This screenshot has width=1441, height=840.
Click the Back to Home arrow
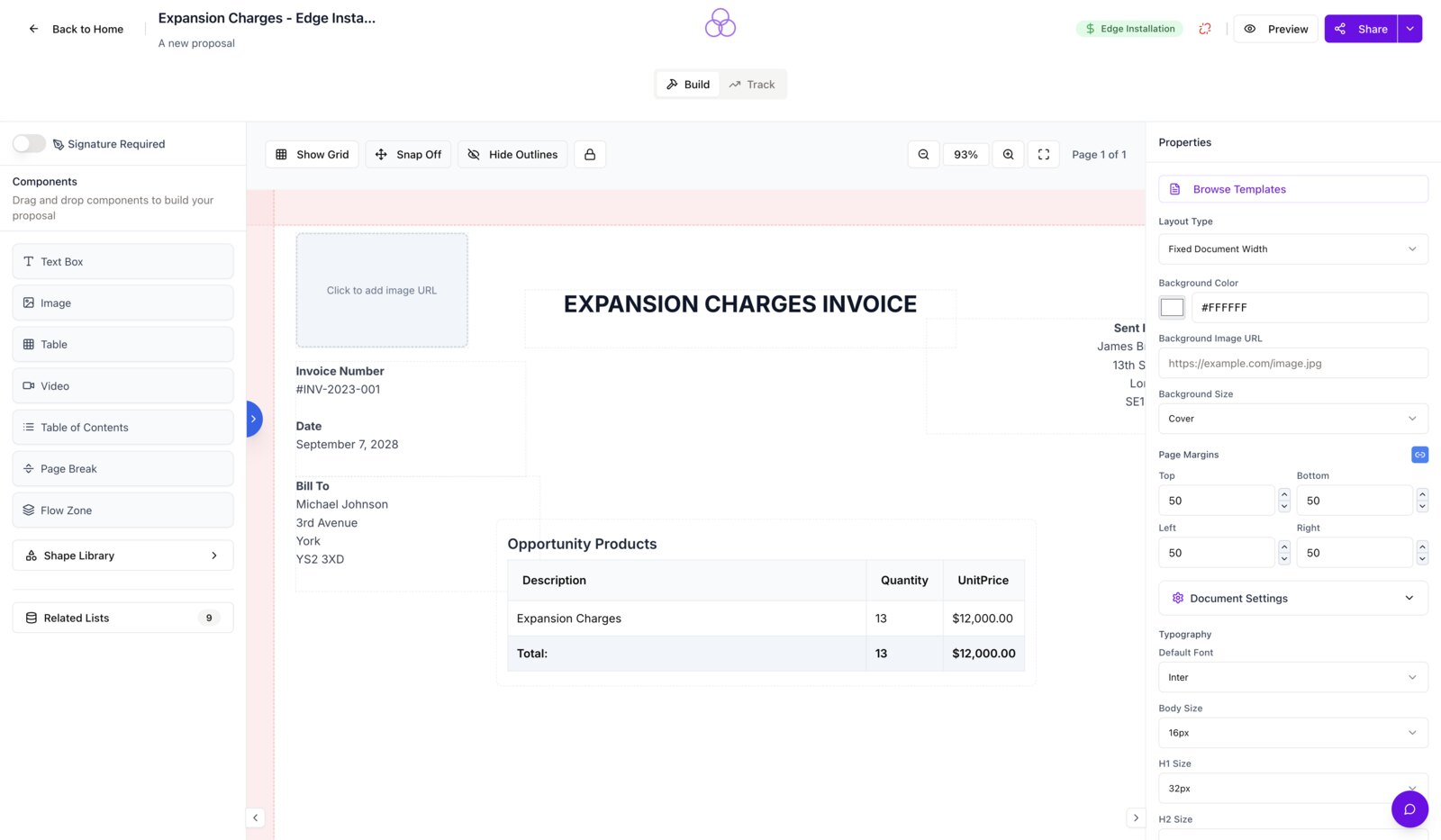coord(33,29)
